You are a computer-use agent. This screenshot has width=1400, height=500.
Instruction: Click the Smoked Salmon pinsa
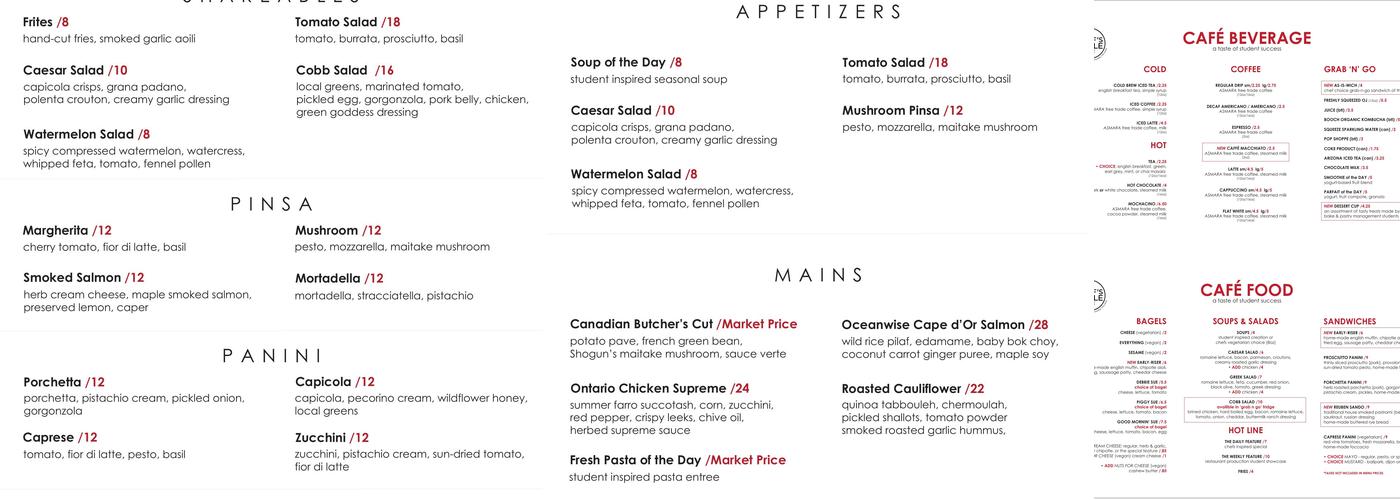pos(83,278)
